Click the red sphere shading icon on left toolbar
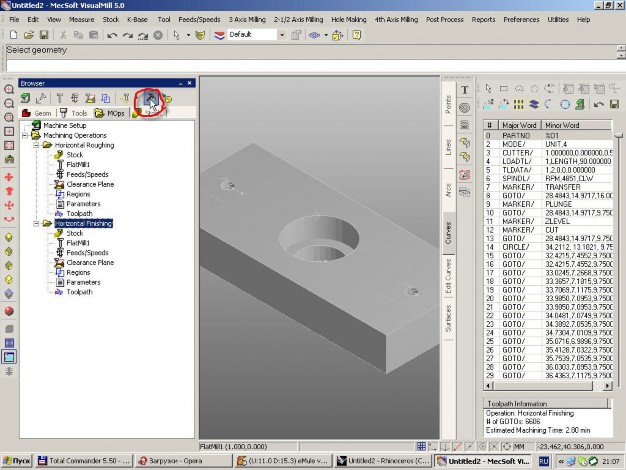Image resolution: width=626 pixels, height=470 pixels. pos(9,311)
